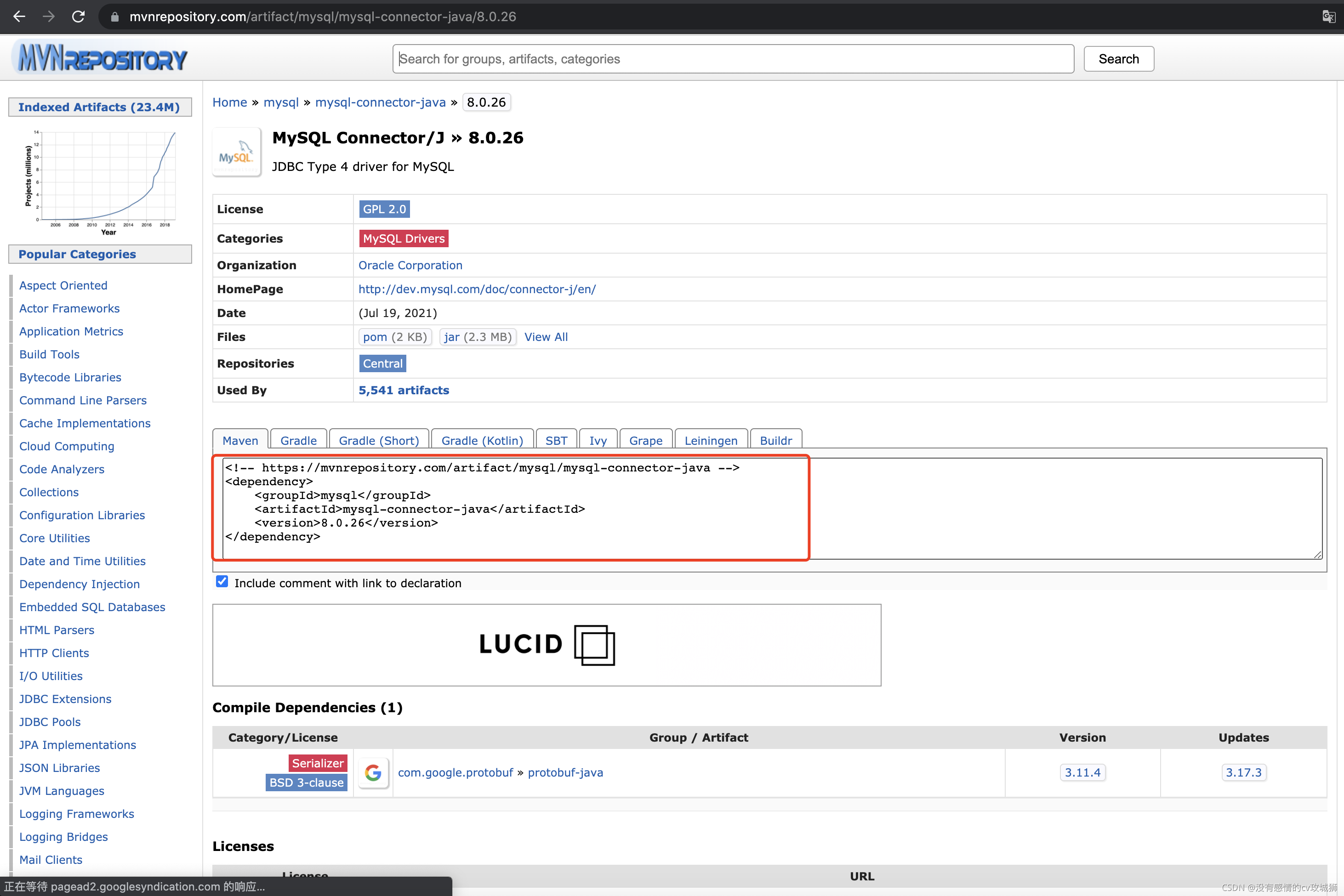Open Date and Time Utilities category
The height and width of the screenshot is (896, 1344).
[83, 561]
